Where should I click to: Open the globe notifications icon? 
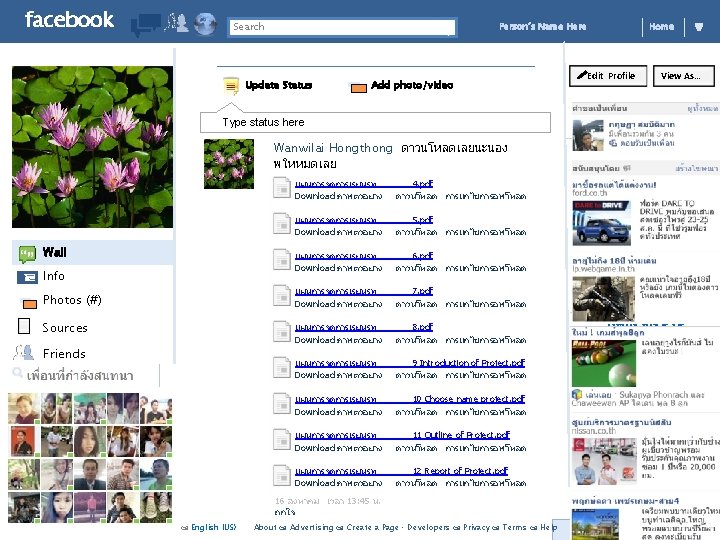pyautogui.click(x=205, y=24)
